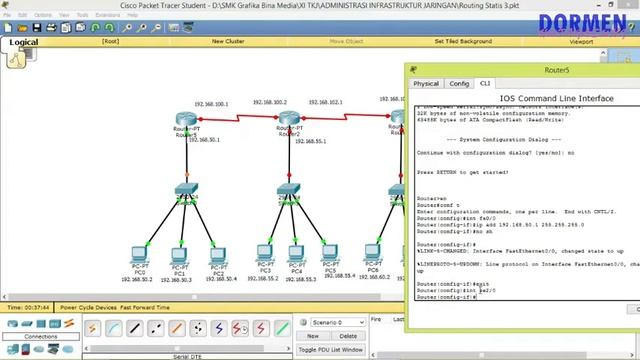This screenshot has height=360, width=640.
Task: Open the File menu
Action: coord(7,15)
